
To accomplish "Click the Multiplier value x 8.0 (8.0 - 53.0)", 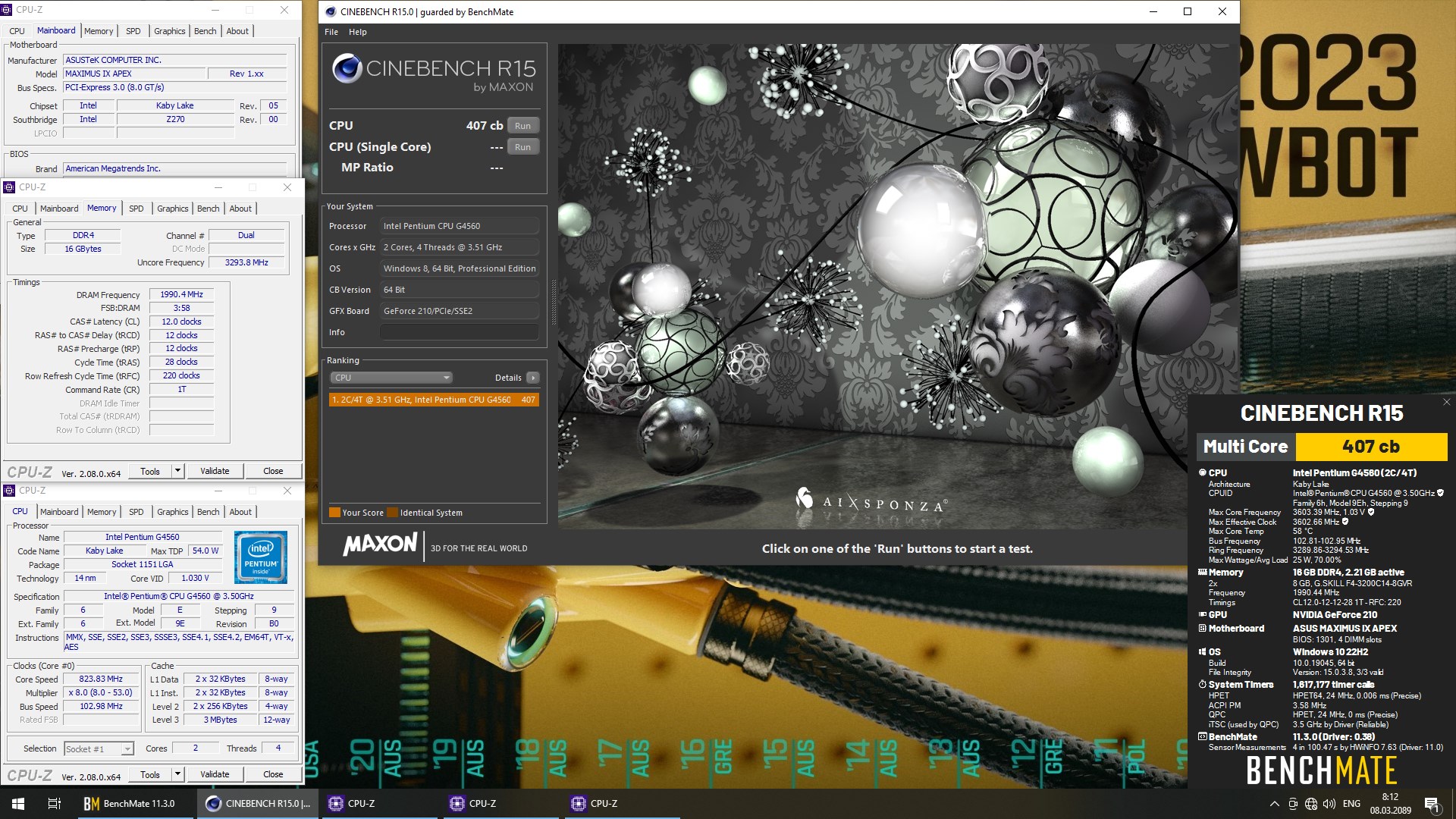I will (102, 692).
